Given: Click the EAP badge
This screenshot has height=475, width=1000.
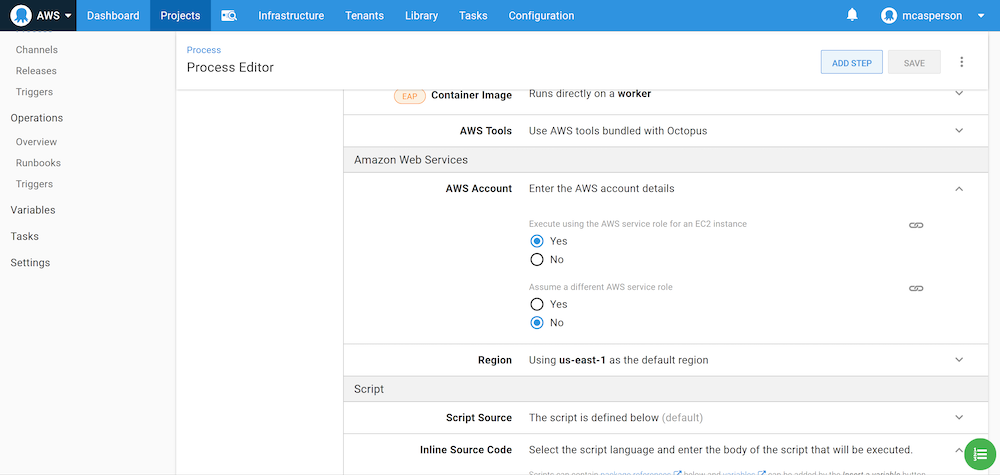Looking at the screenshot, I should (409, 96).
